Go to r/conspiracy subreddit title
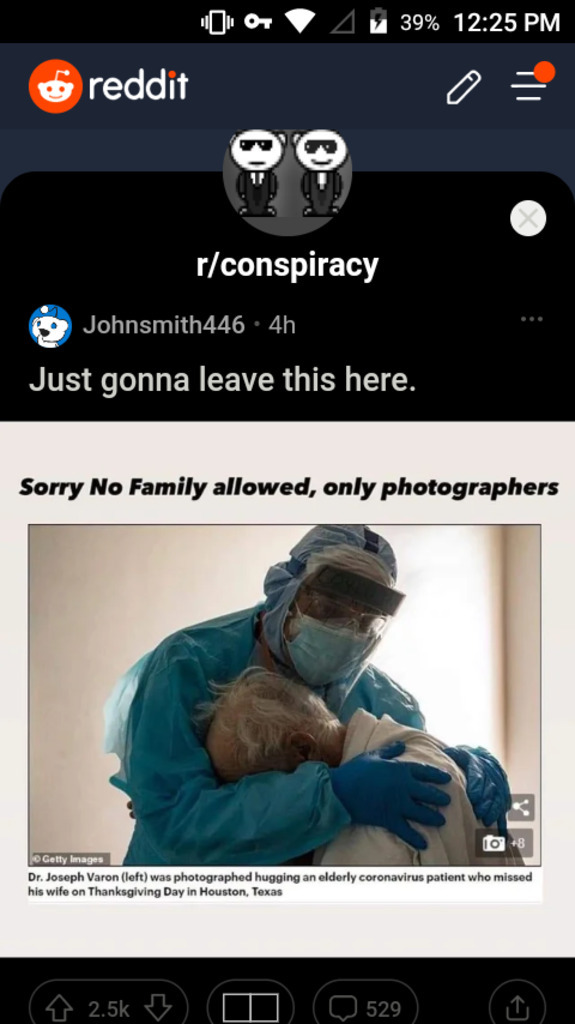The height and width of the screenshot is (1024, 575). [288, 265]
